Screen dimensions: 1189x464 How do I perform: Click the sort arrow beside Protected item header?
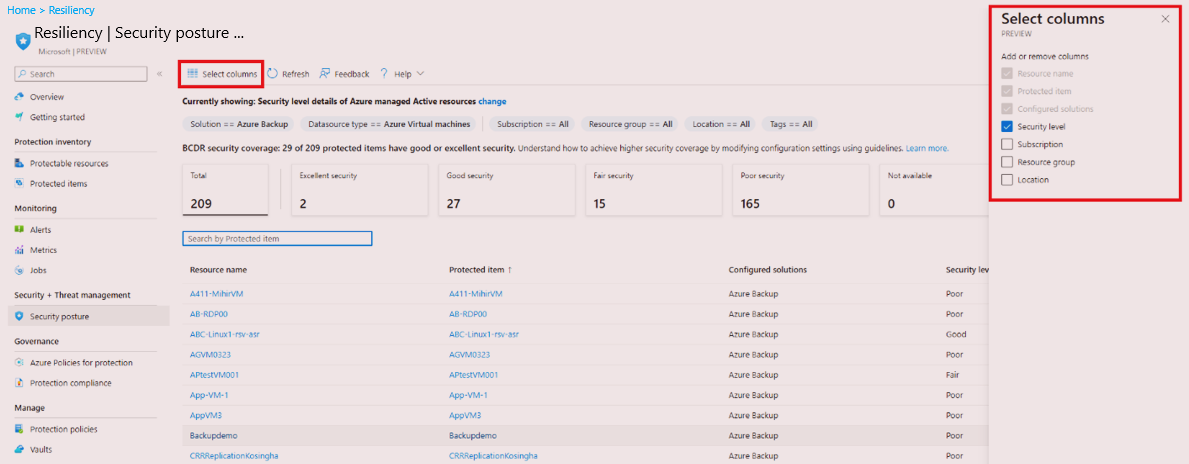[510, 270]
